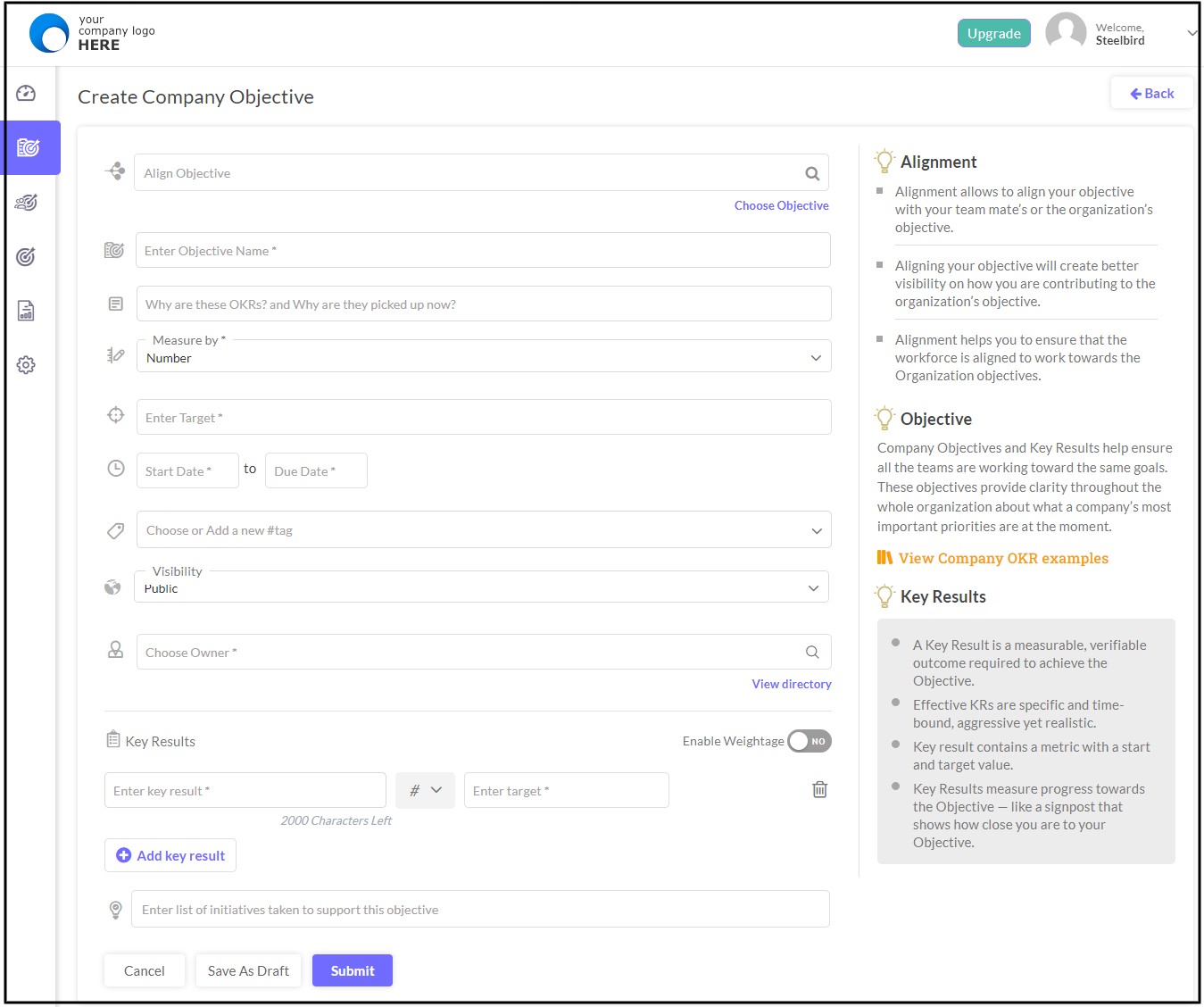Click Choose Objective link
1204x1007 pixels.
tap(781, 205)
